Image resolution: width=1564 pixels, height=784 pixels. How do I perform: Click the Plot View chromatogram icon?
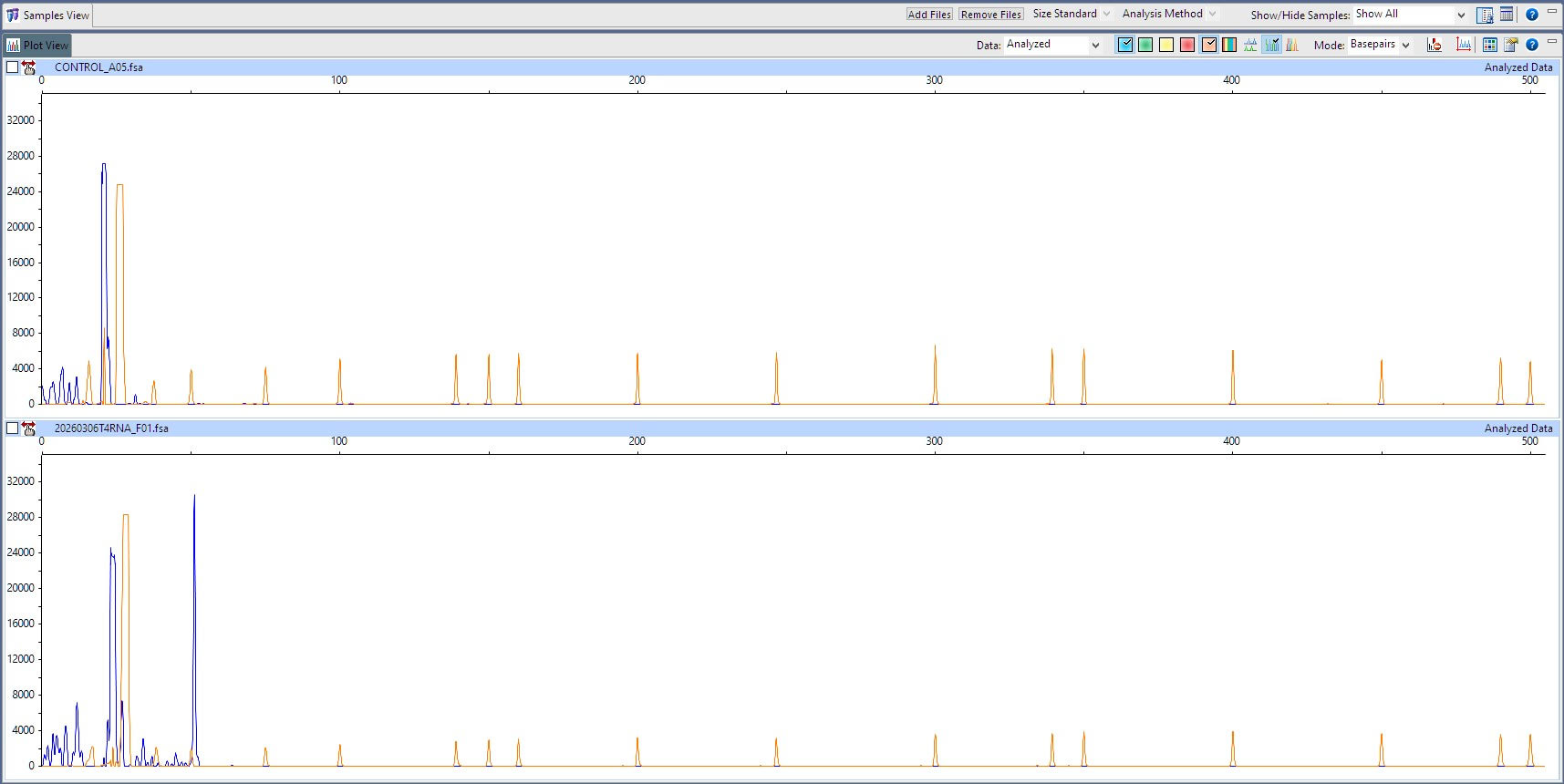point(13,46)
